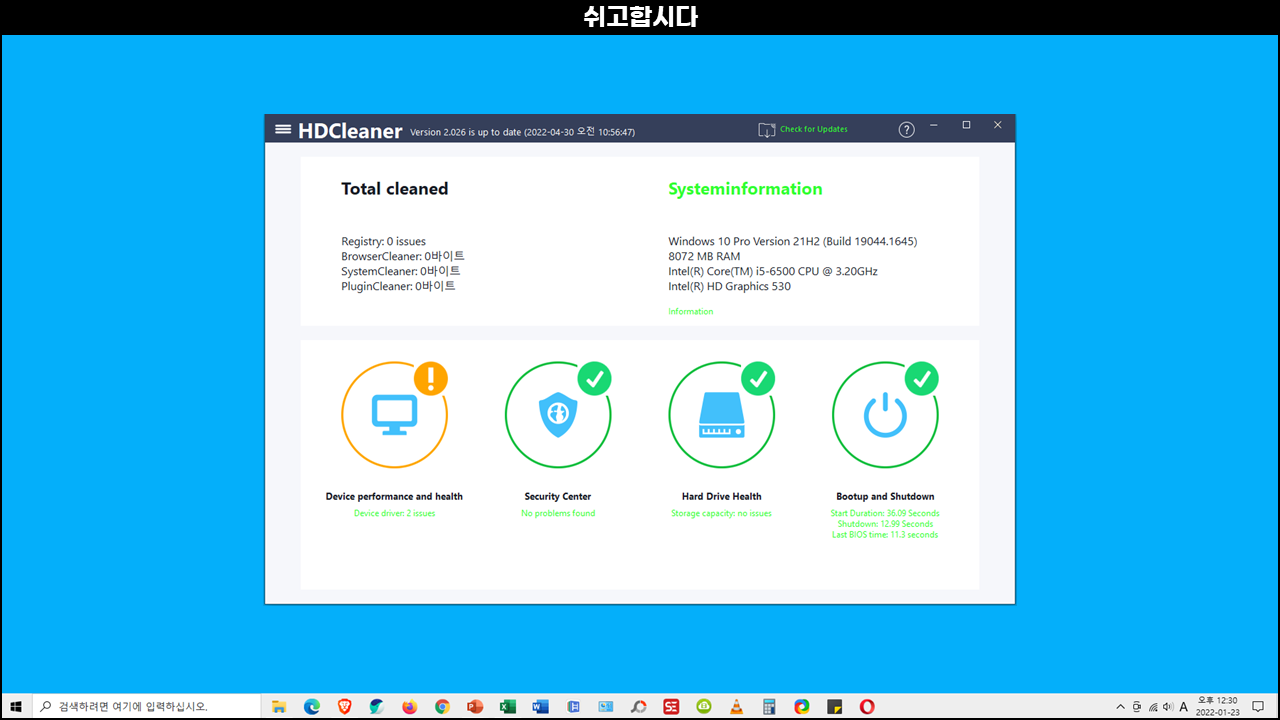Screen dimensions: 1280x720
Task: Open the Security Center shield icon
Action: (x=558, y=414)
